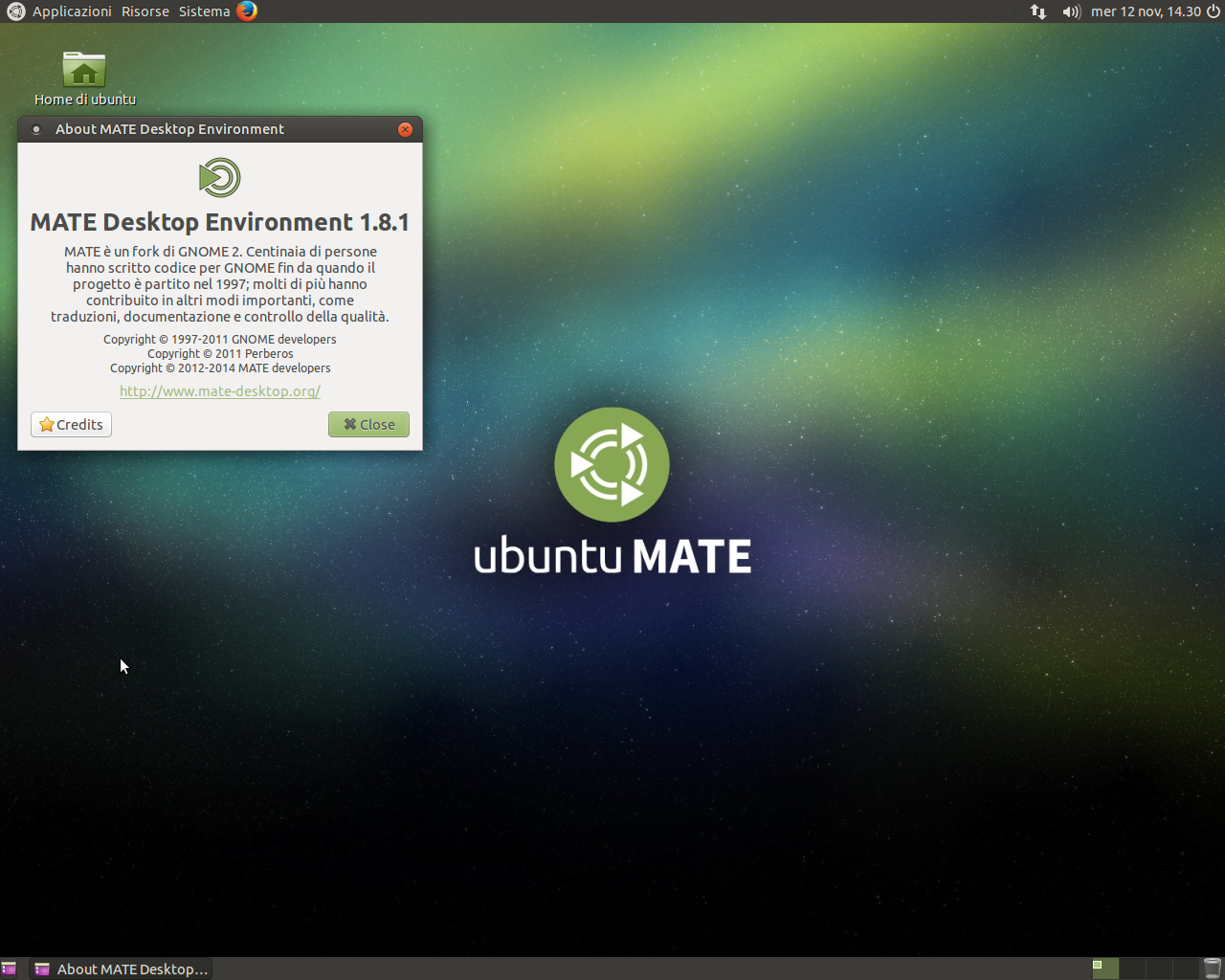Switch to the second workspace

pyautogui.click(x=1132, y=969)
